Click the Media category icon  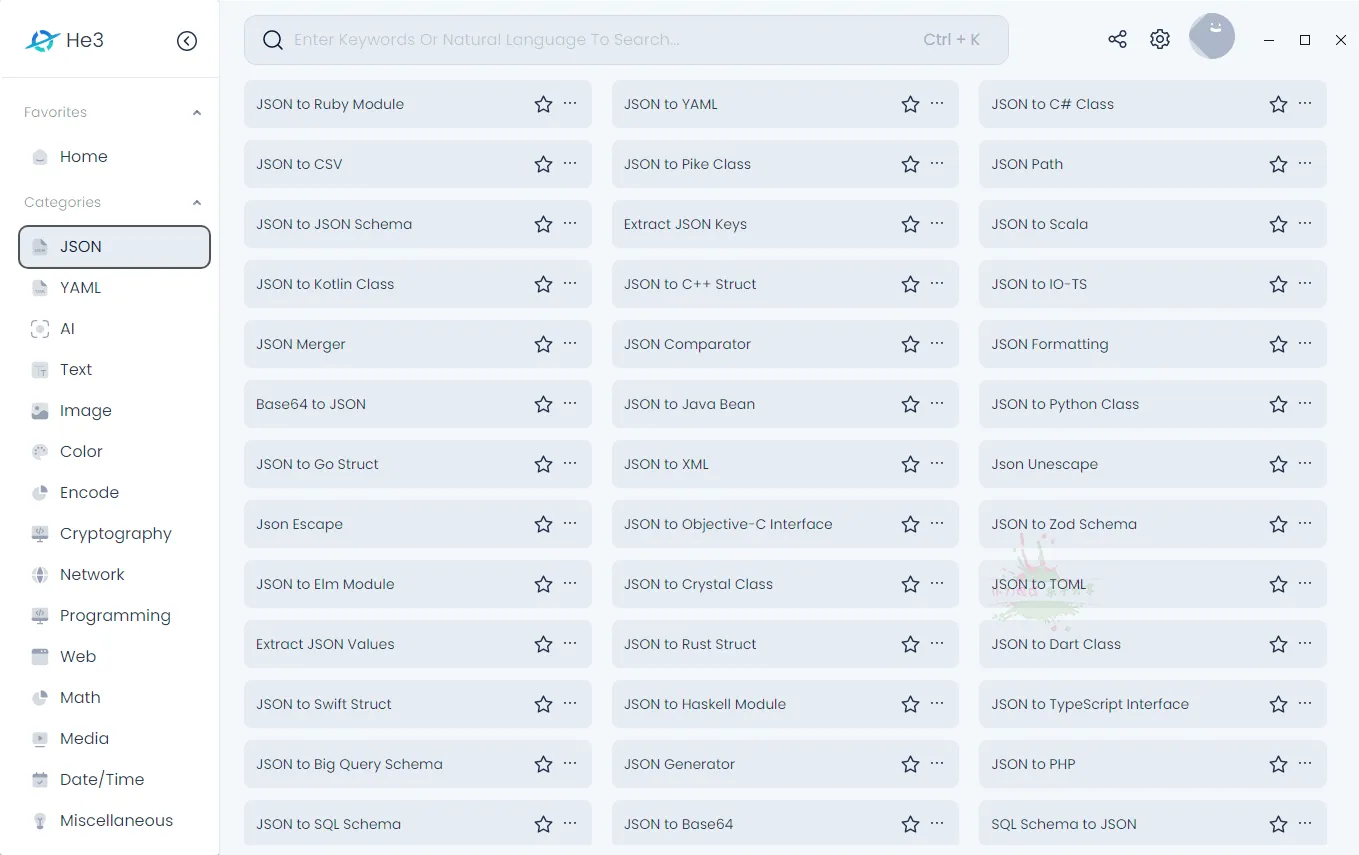40,739
